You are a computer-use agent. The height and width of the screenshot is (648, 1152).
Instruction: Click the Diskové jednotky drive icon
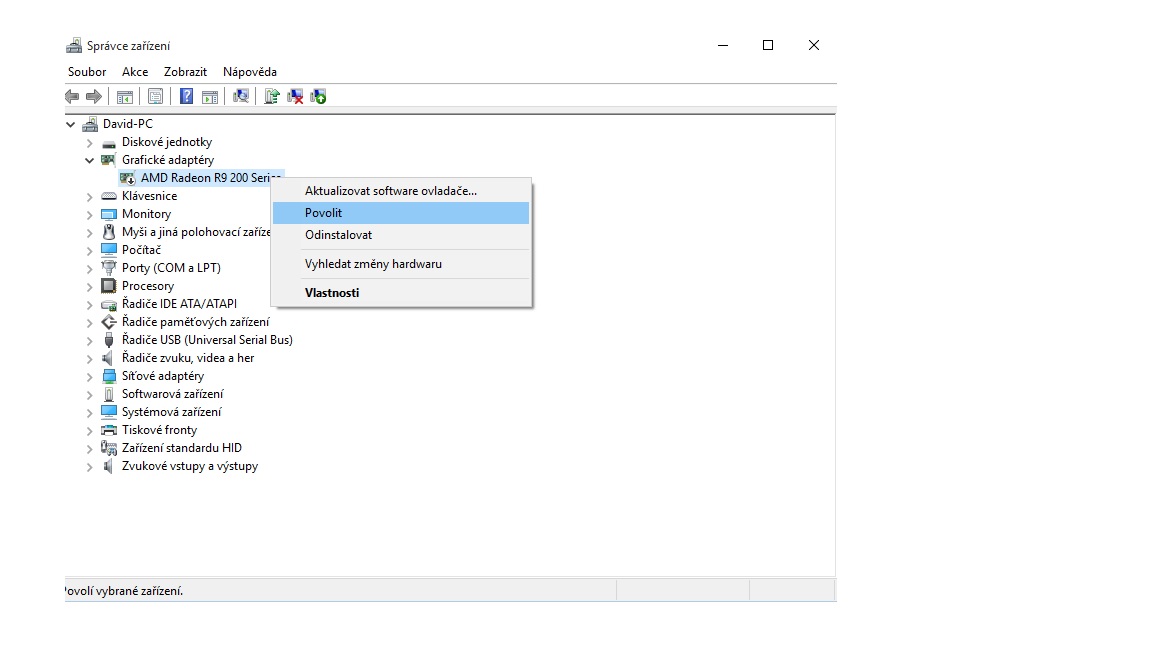(x=109, y=143)
